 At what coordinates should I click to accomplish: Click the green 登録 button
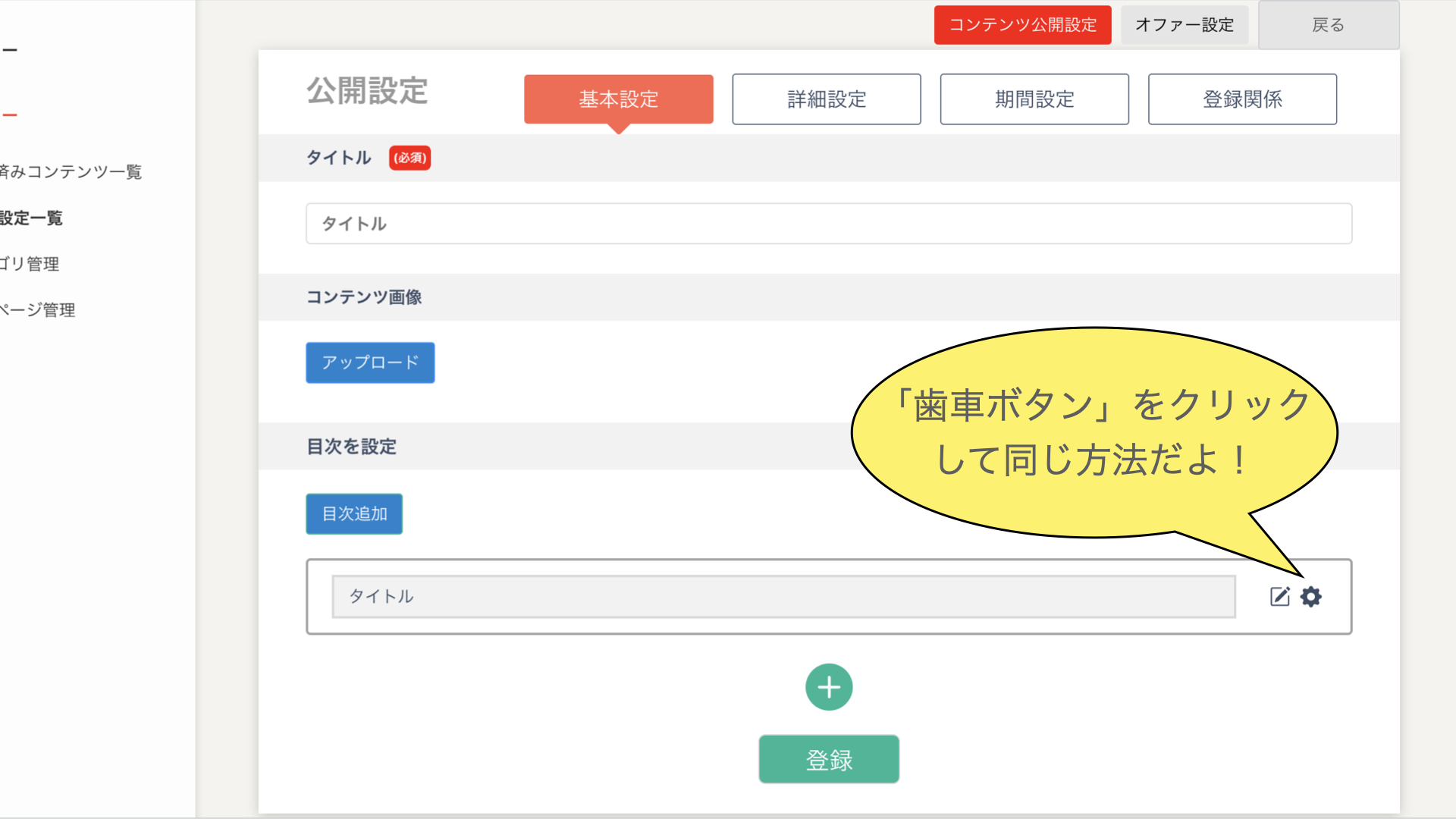829,759
